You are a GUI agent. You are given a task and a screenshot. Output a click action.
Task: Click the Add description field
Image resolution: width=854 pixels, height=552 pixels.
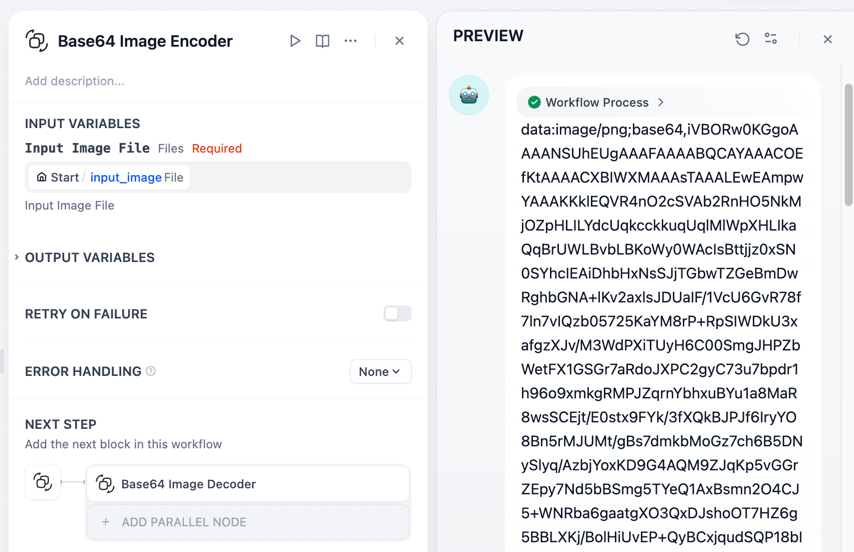coord(75,81)
